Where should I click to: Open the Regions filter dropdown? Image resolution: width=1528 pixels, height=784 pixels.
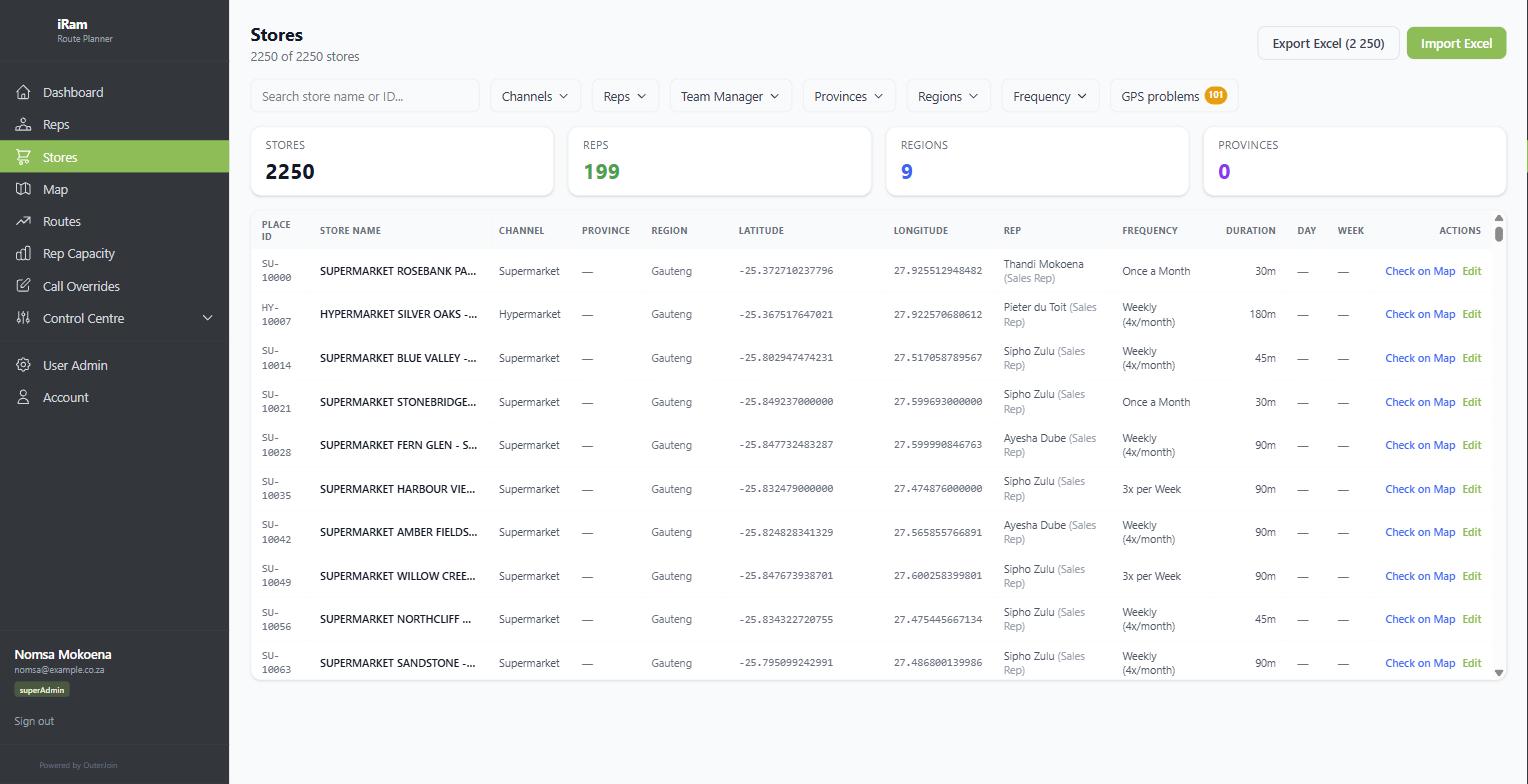pos(949,96)
